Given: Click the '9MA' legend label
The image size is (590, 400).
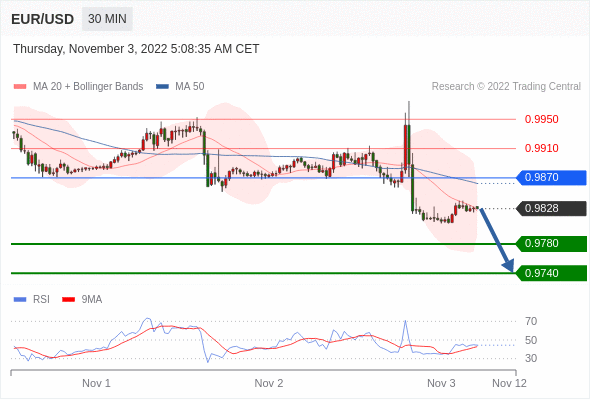Looking at the screenshot, I should pyautogui.click(x=92, y=300).
